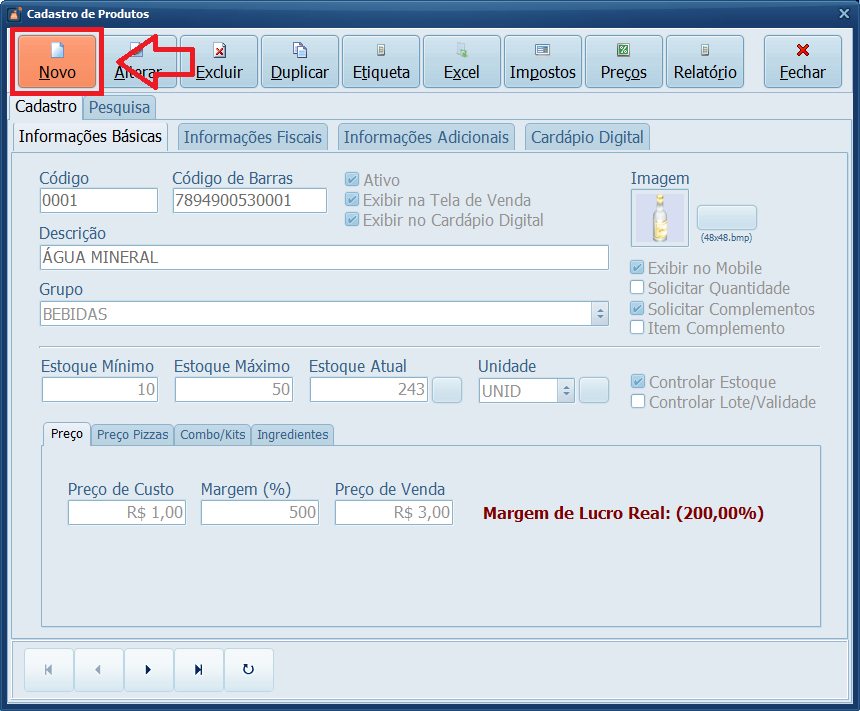Click the Código input field
Viewport: 860px width, 711px height.
pos(99,200)
